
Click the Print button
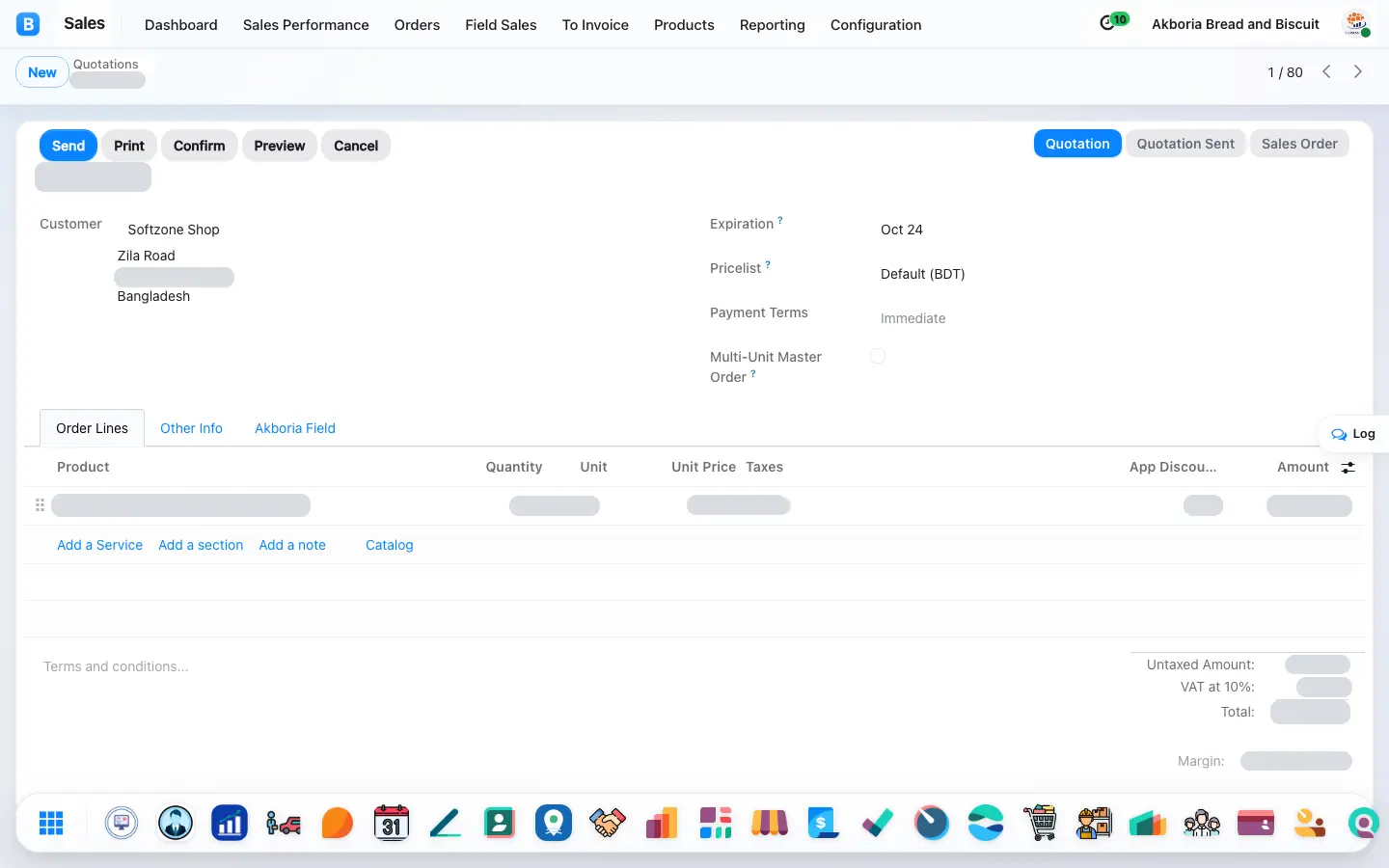[x=129, y=146]
